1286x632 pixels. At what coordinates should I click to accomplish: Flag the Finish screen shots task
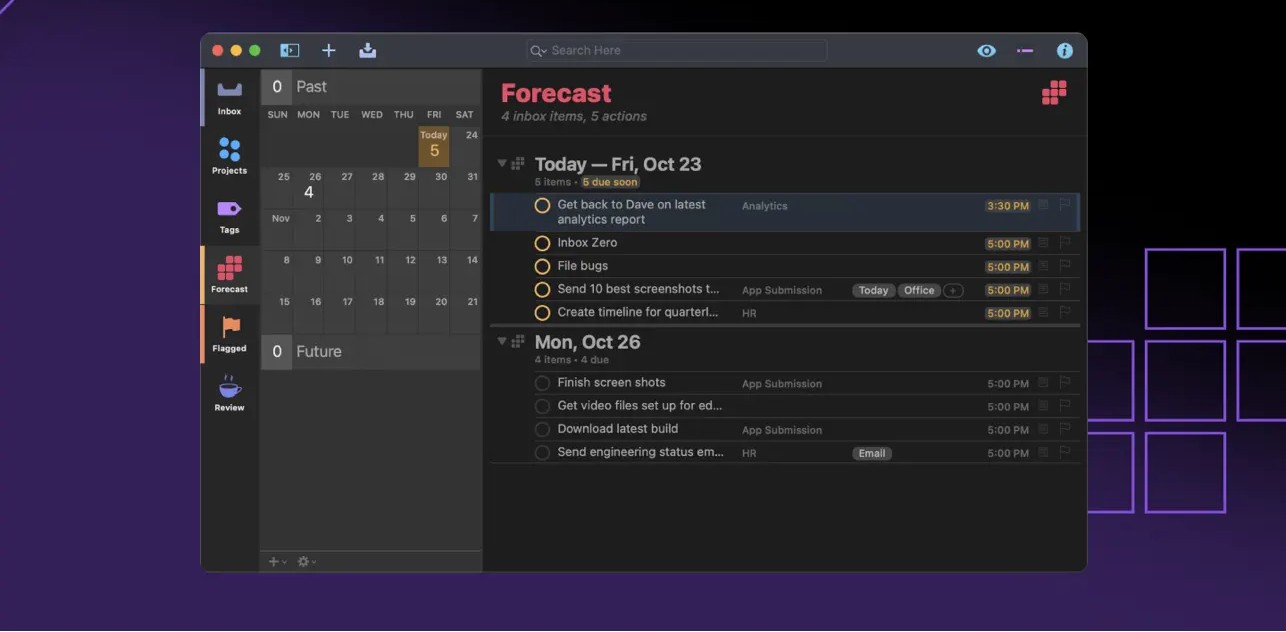[1064, 383]
